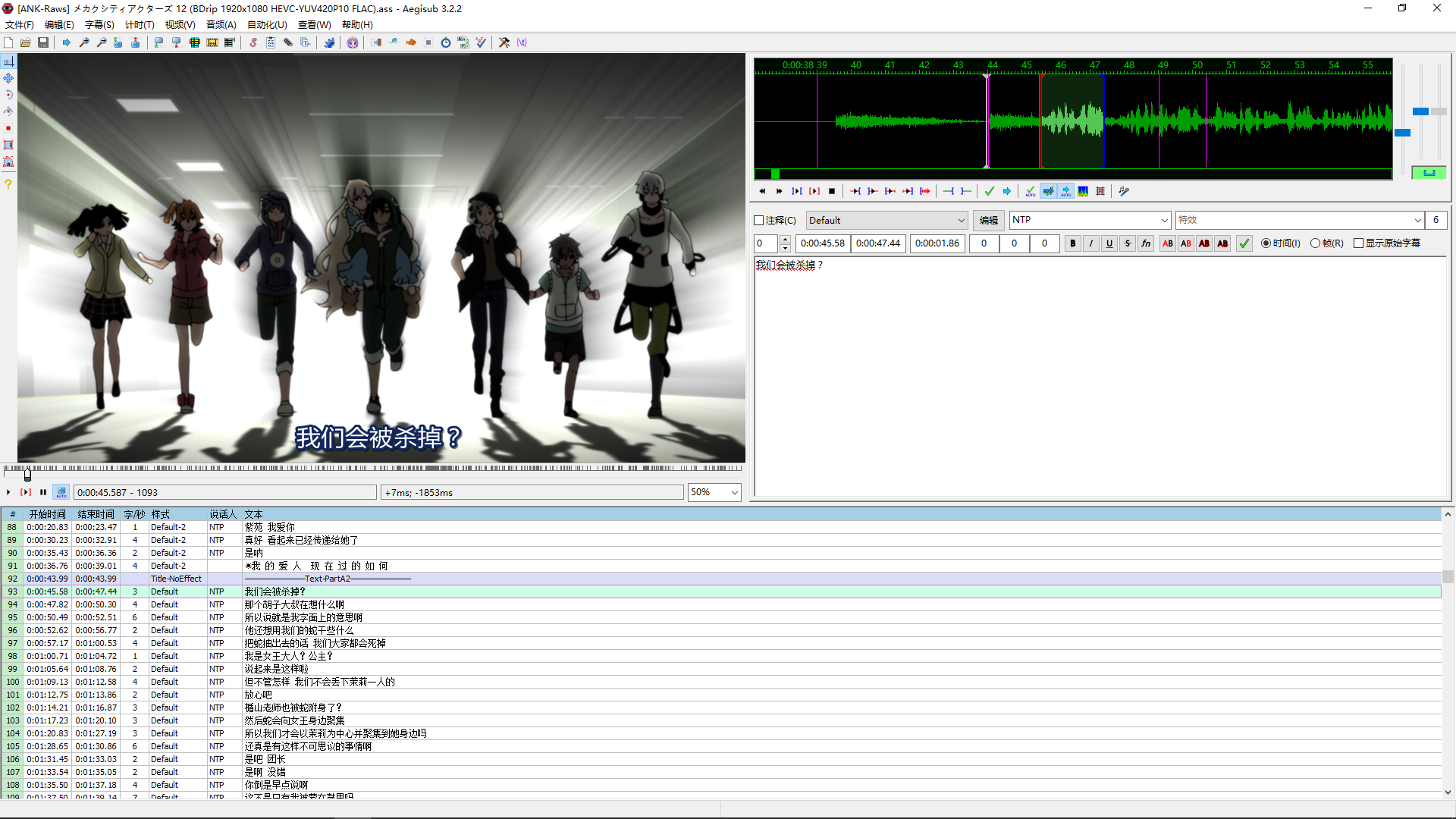This screenshot has width=1456, height=819.
Task: Play the current audio selection
Action: [797, 191]
